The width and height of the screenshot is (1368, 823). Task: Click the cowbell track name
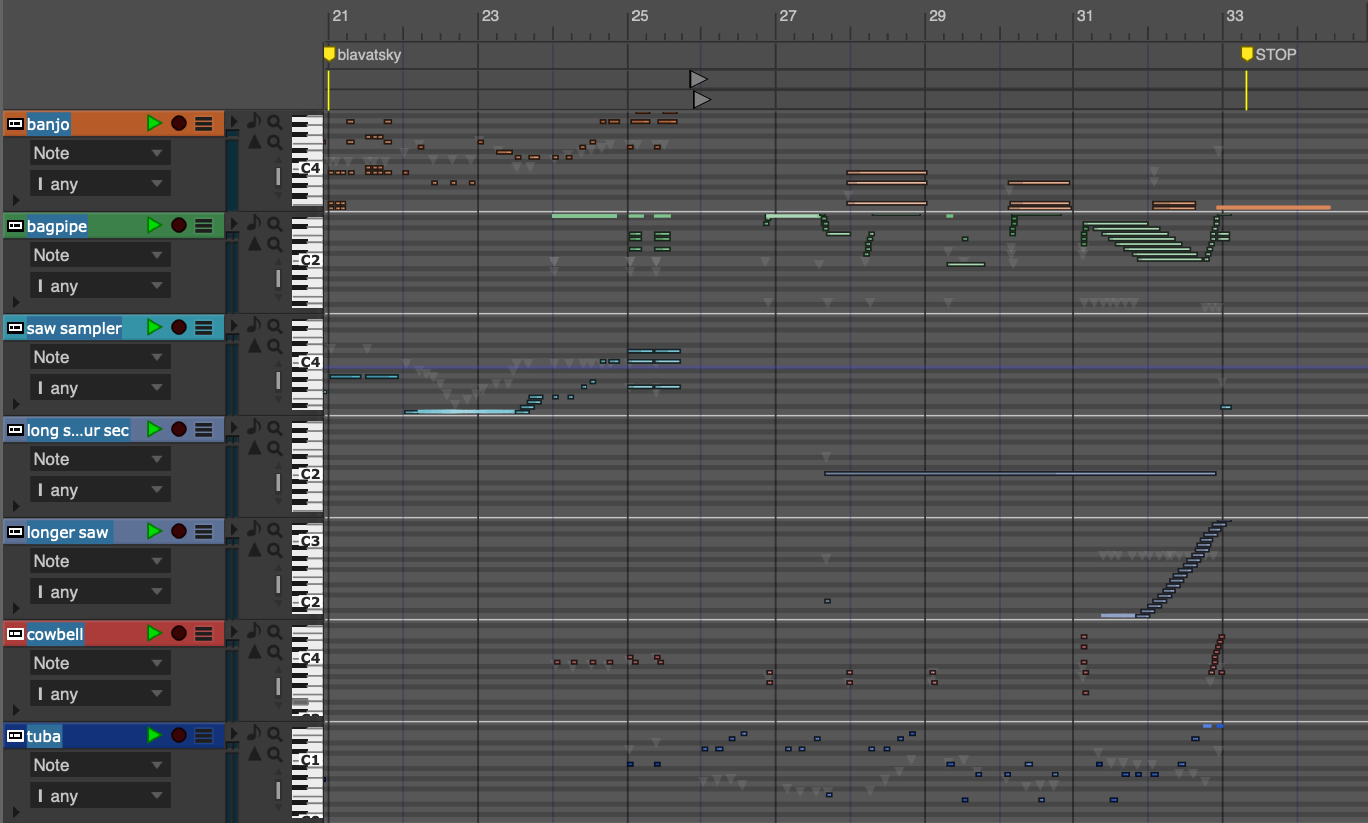point(55,634)
